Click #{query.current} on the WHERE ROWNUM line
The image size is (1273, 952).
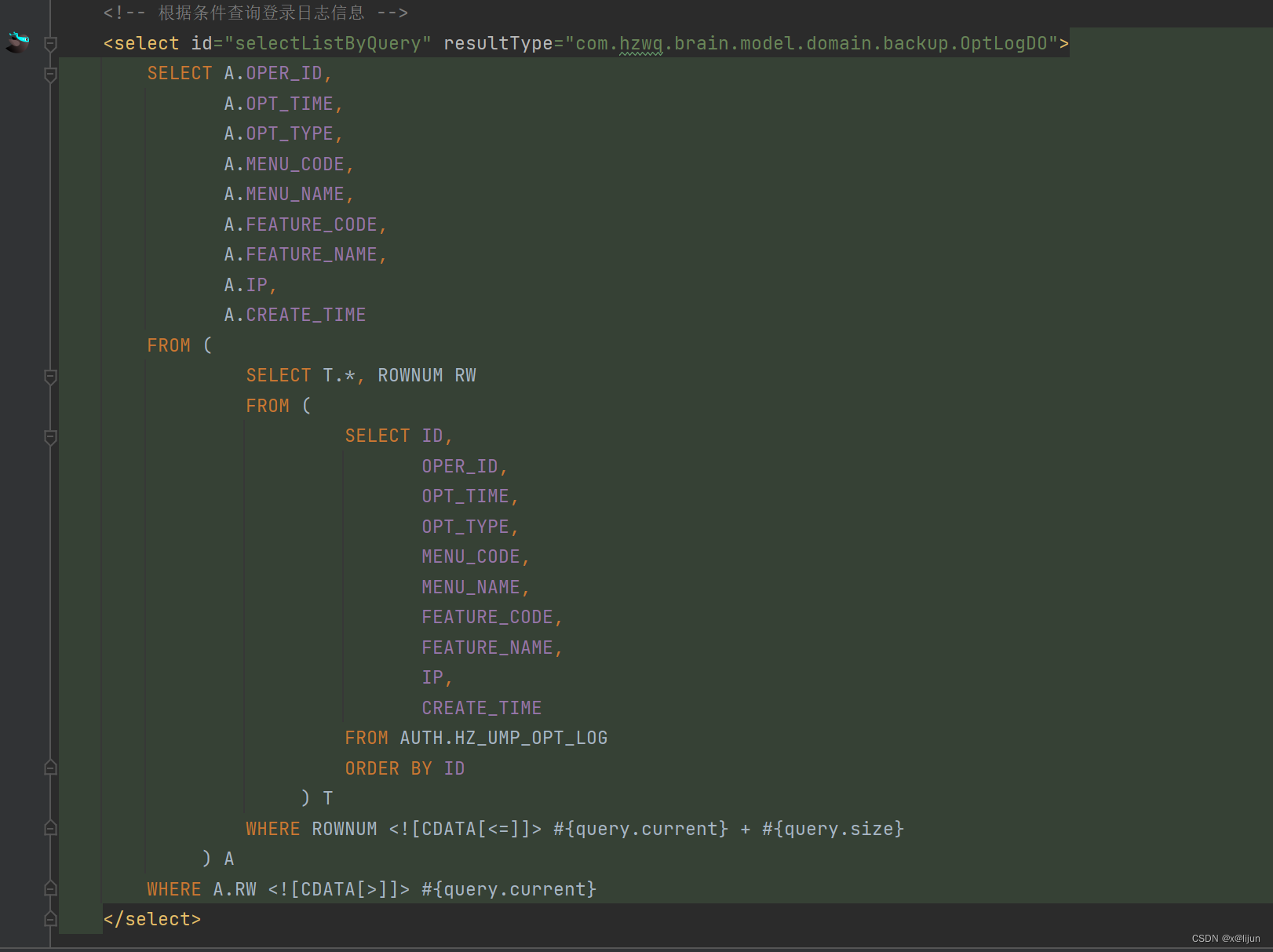point(641,829)
